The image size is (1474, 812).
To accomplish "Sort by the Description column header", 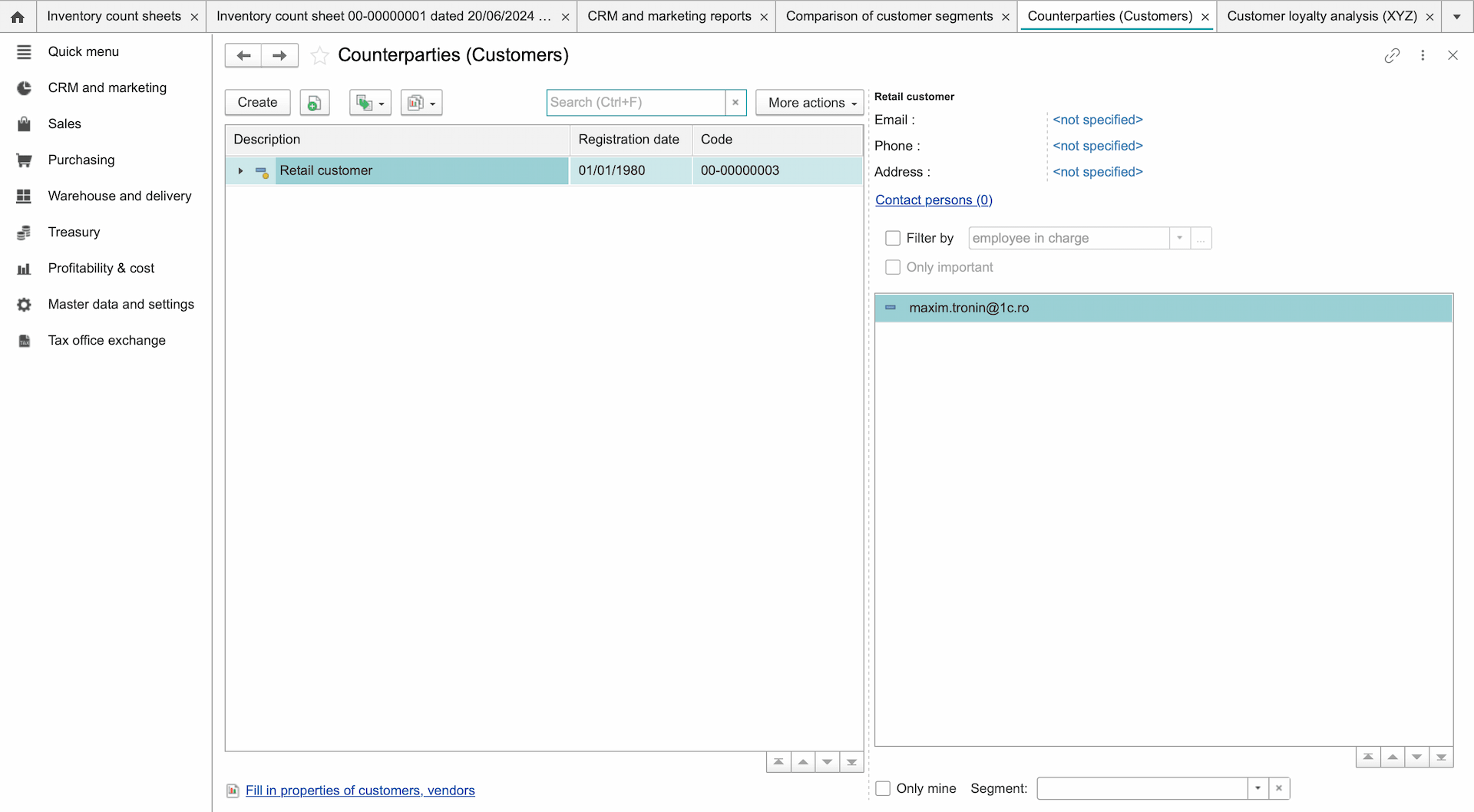I will (x=397, y=140).
